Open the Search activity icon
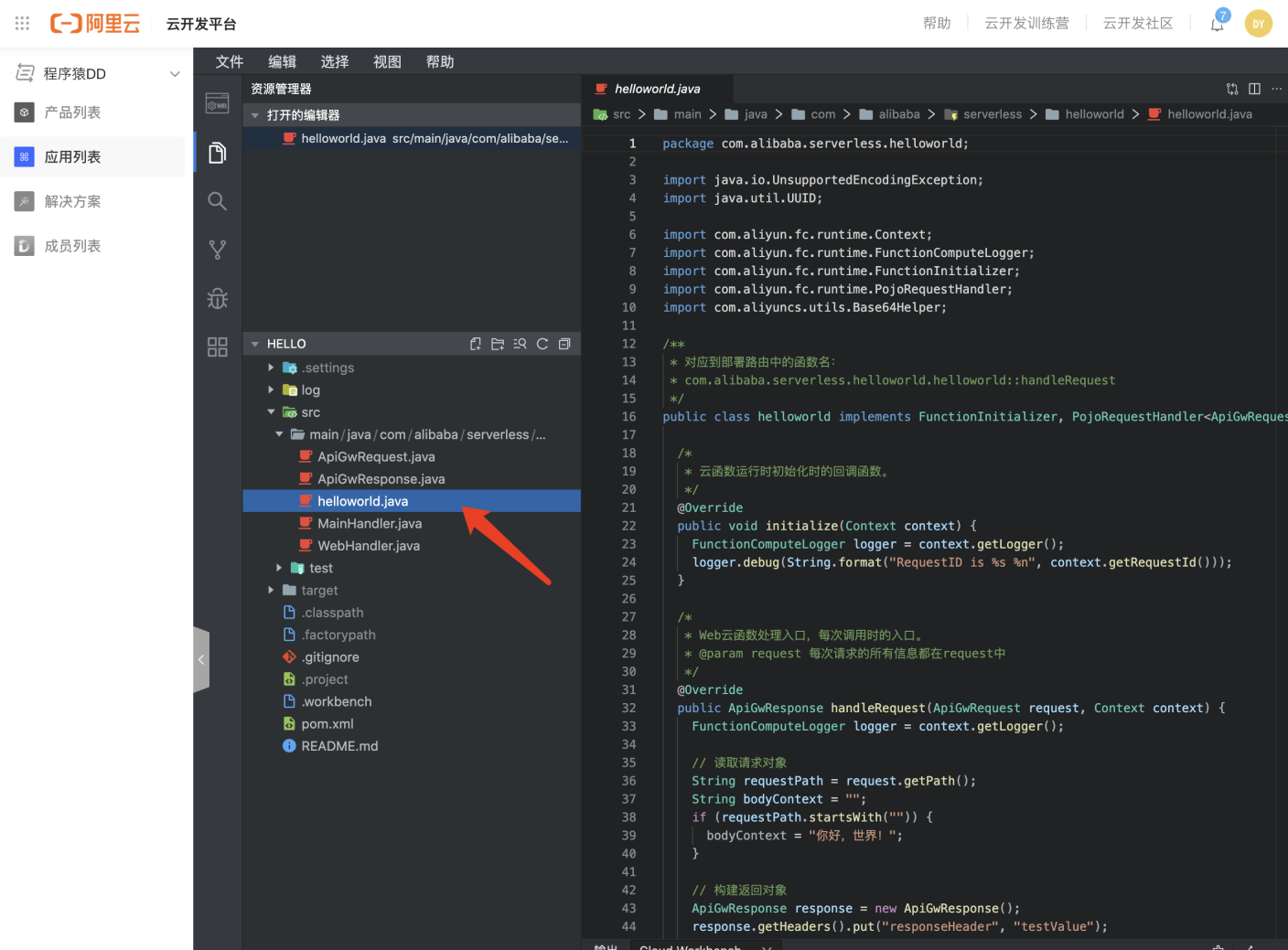 tap(218, 201)
